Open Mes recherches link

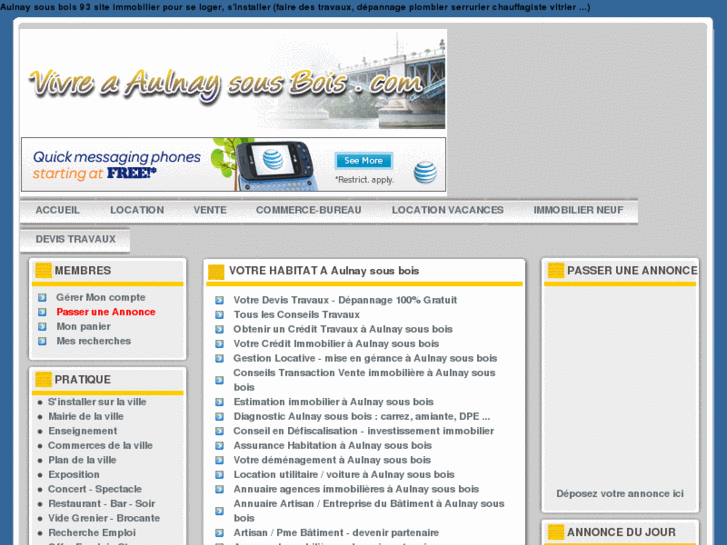pyautogui.click(x=94, y=341)
